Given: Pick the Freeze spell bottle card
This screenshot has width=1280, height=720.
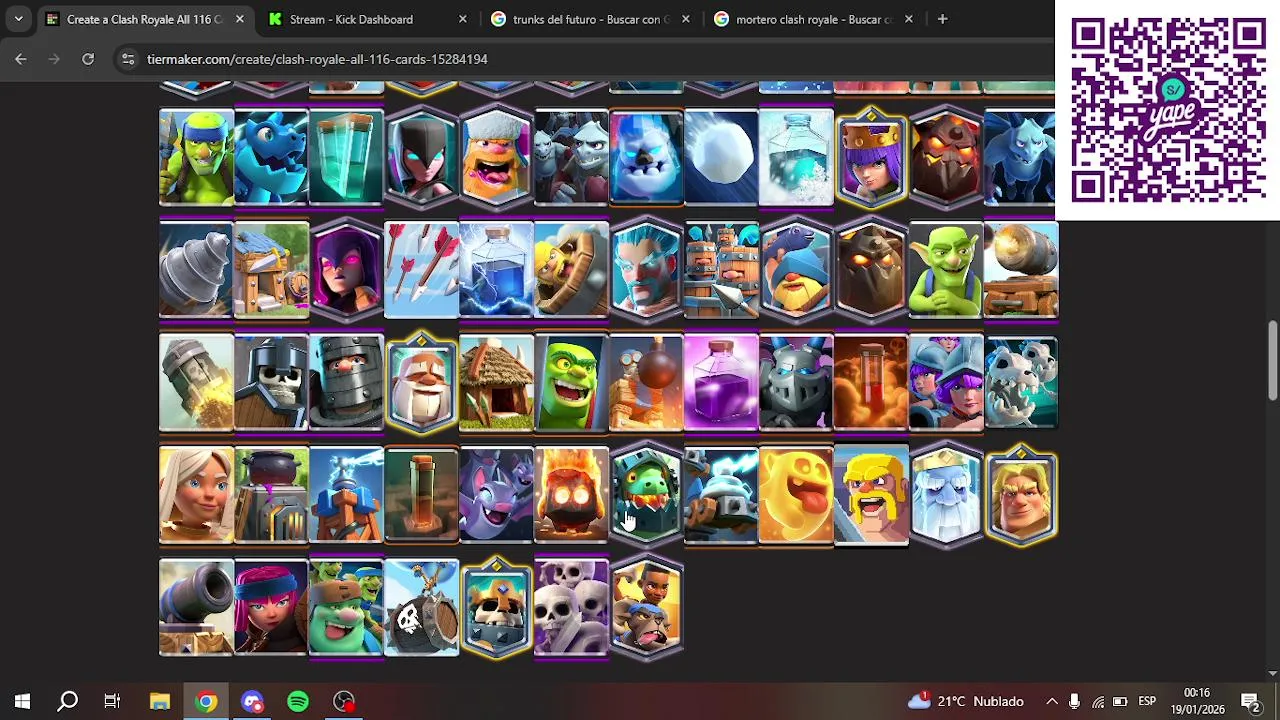Looking at the screenshot, I should (x=796, y=157).
